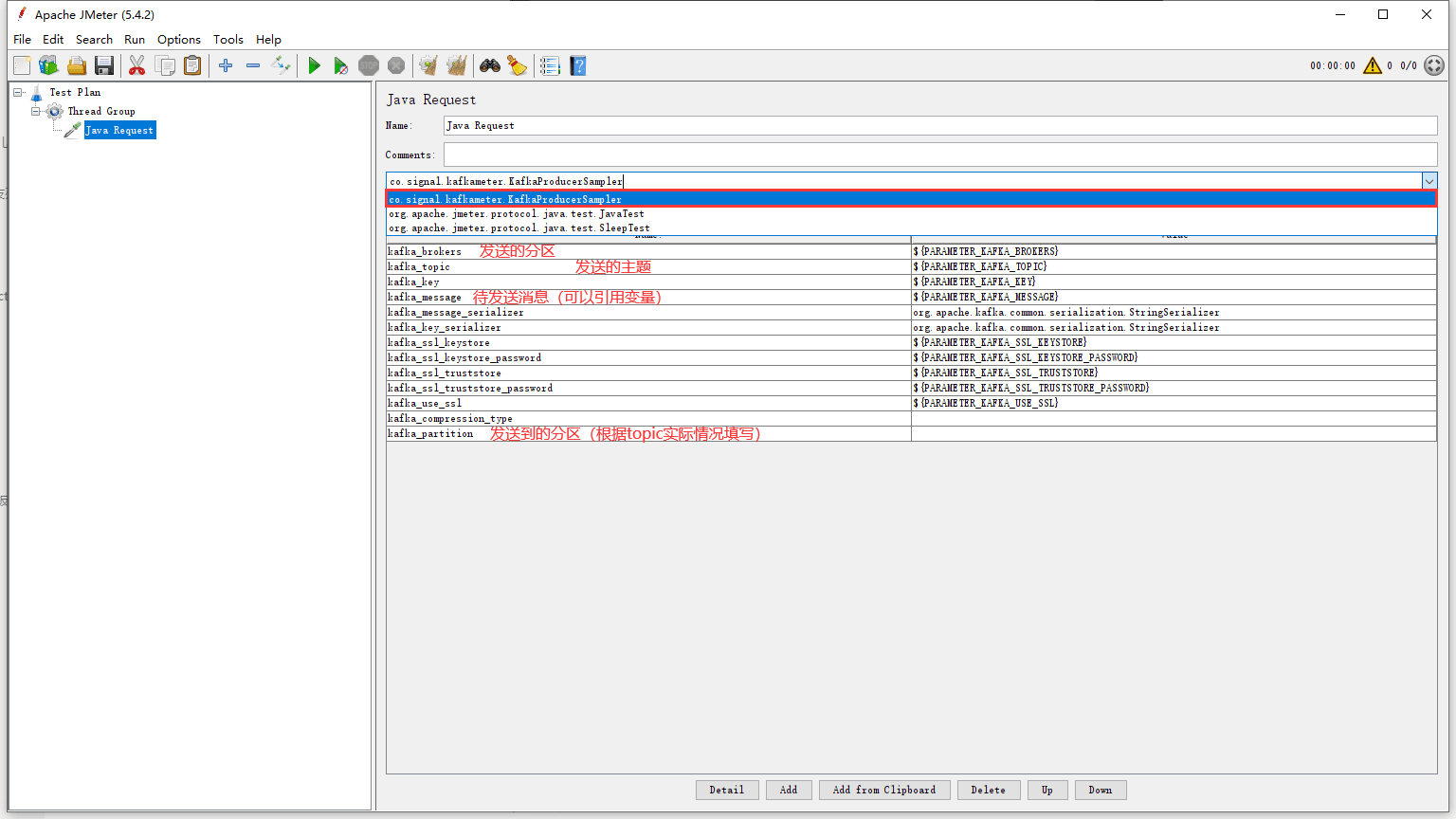Click the classname combo text field

903,181
